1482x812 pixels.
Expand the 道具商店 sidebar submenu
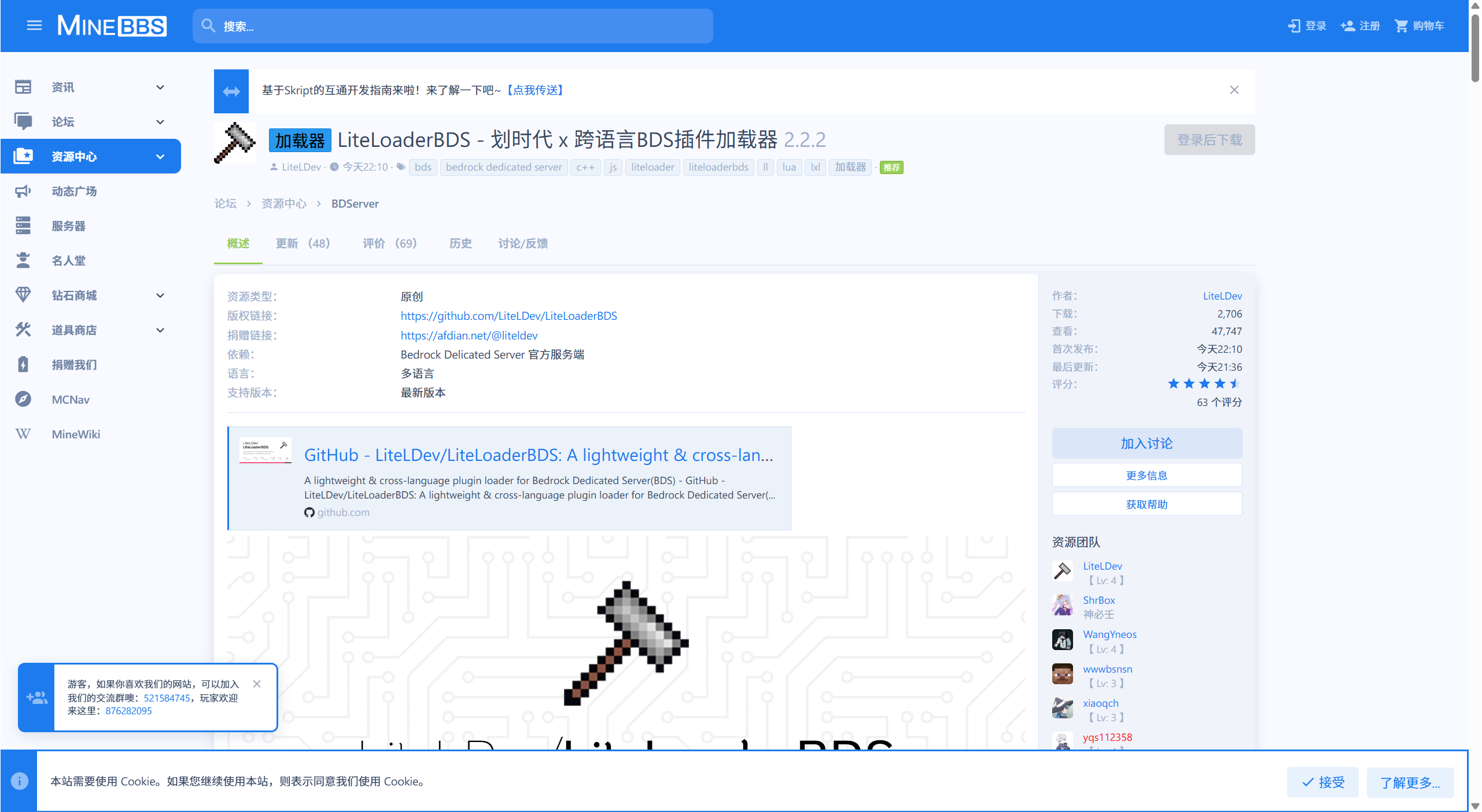point(160,330)
